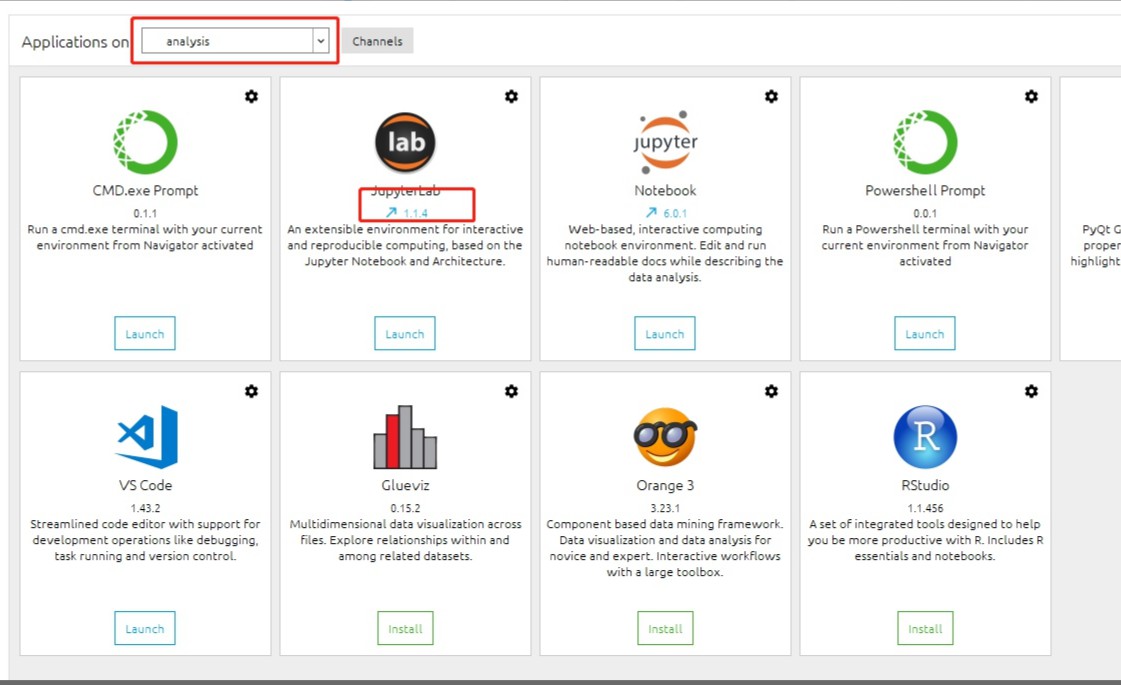
Task: Install RStudio
Action: (x=925, y=628)
